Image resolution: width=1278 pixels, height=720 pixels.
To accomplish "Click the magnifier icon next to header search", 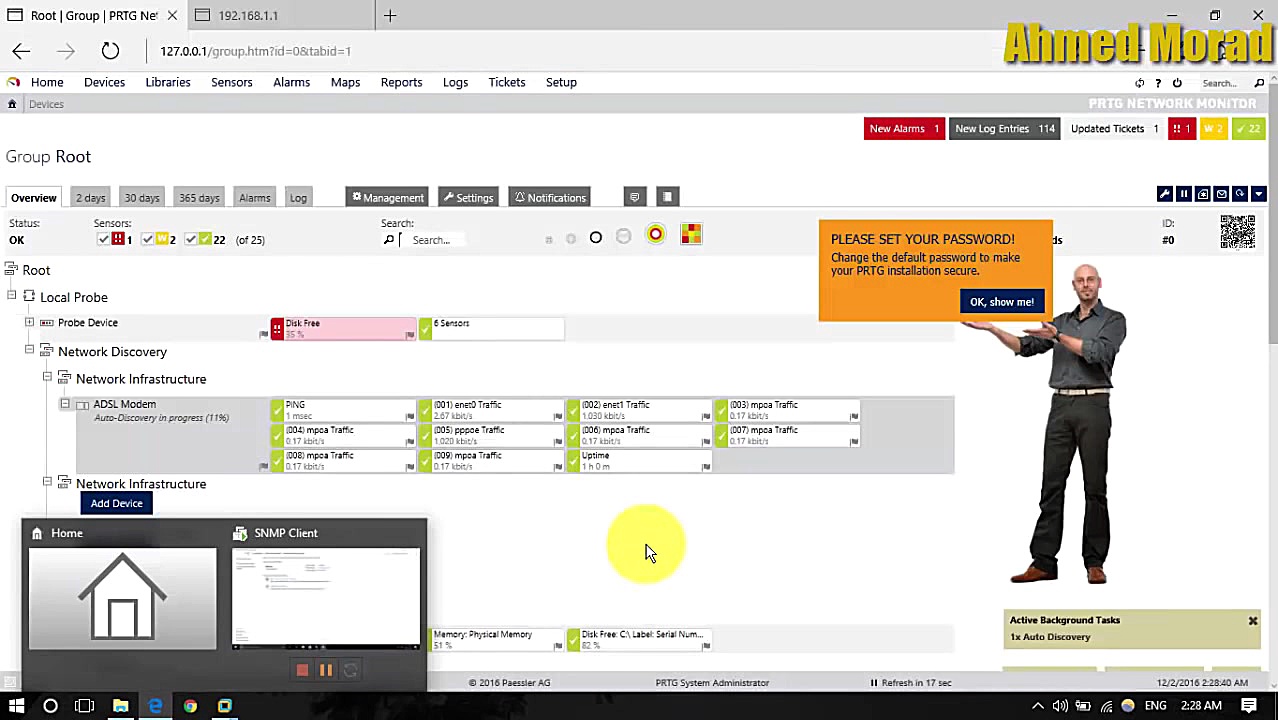I will tap(1259, 83).
